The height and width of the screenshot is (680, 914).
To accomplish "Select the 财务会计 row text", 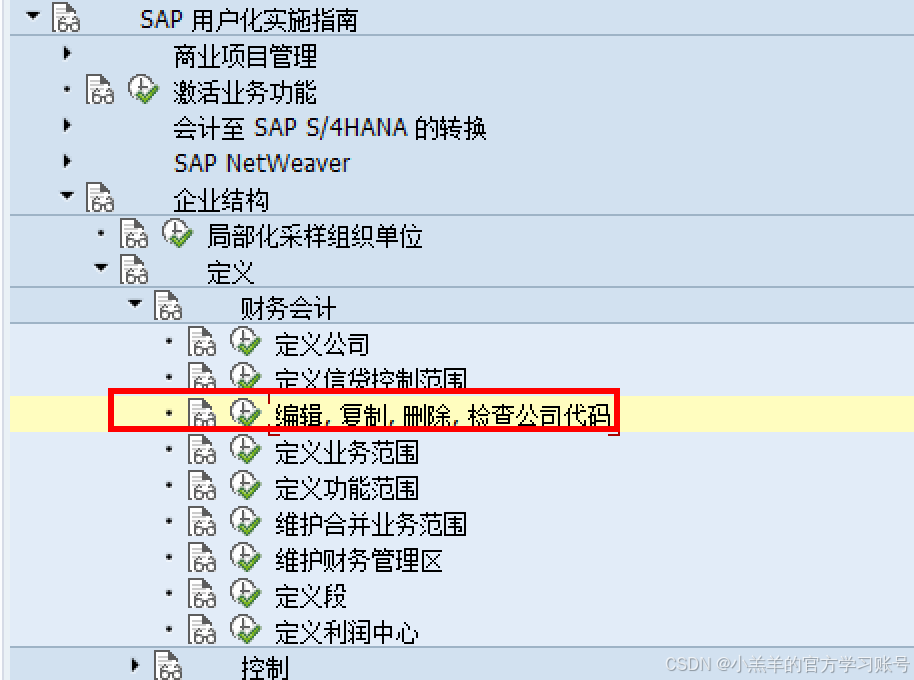I will (x=289, y=308).
